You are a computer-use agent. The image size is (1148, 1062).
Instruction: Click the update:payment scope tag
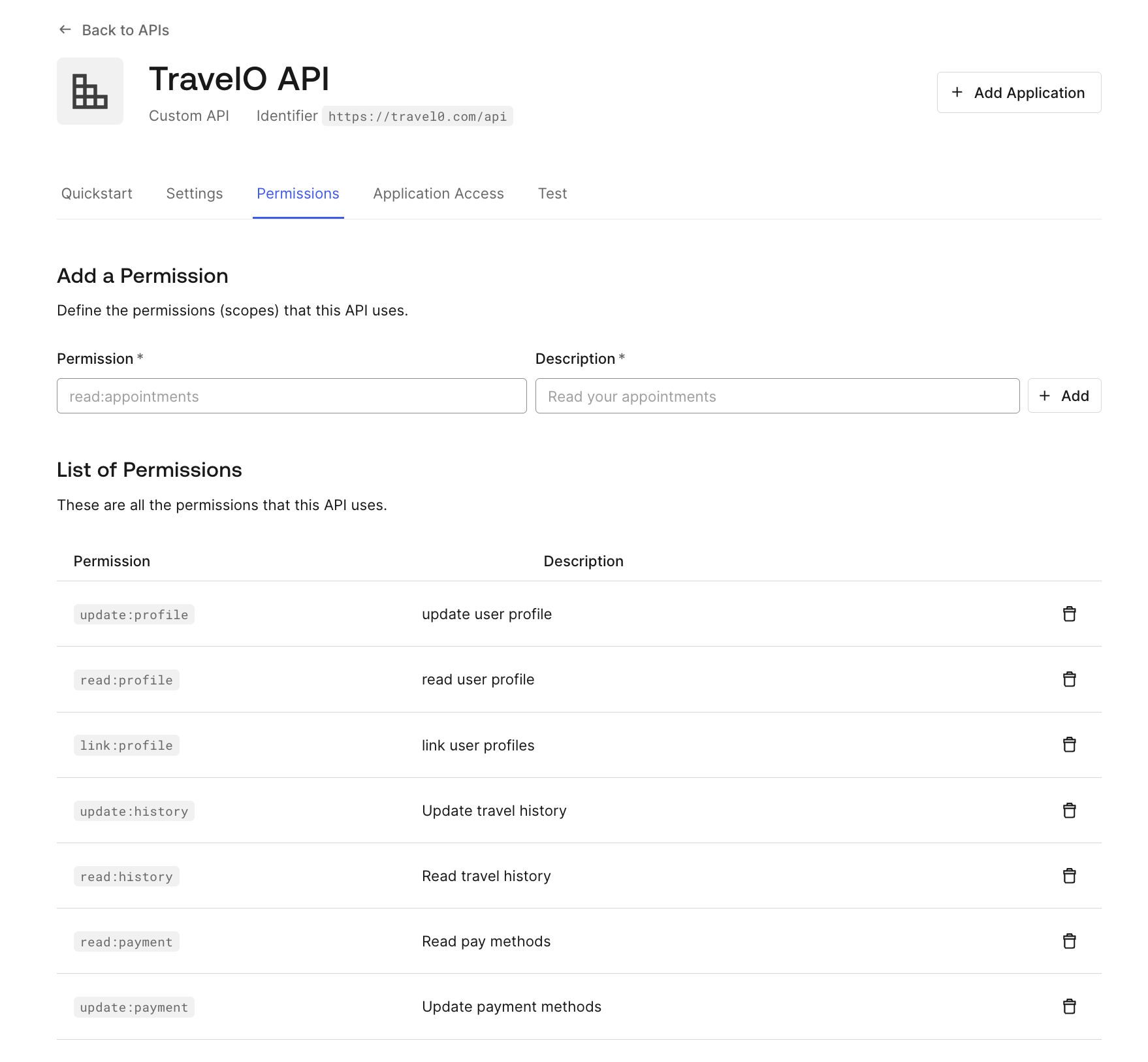[134, 1007]
